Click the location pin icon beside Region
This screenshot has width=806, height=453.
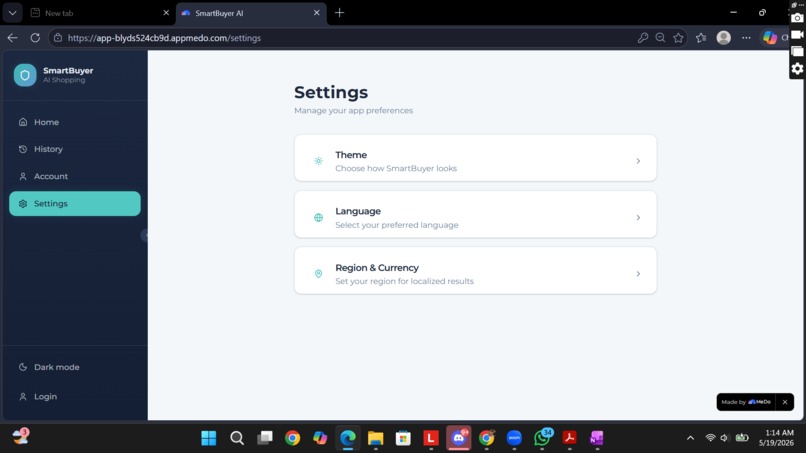point(318,274)
